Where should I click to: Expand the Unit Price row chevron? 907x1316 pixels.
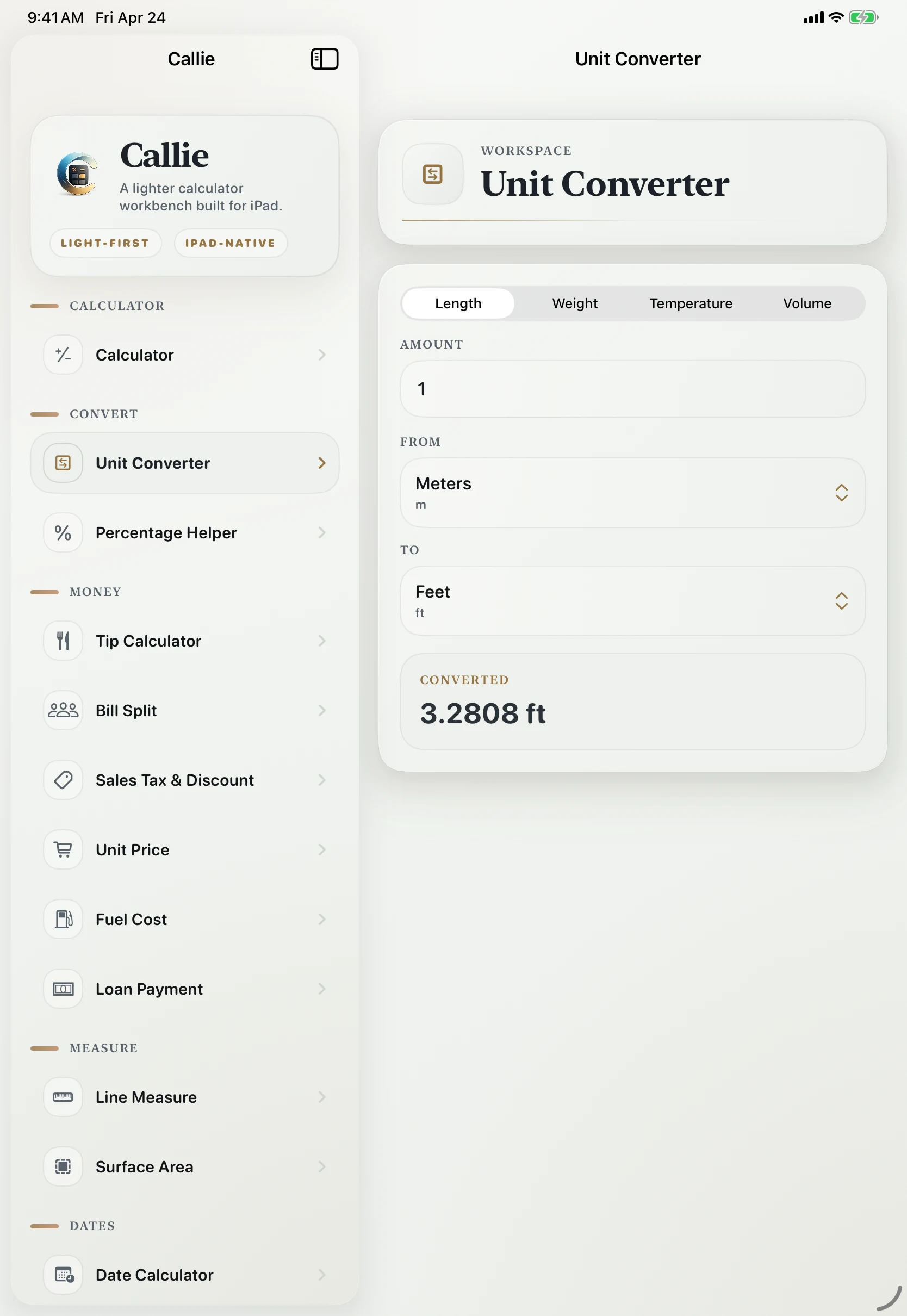coord(322,849)
